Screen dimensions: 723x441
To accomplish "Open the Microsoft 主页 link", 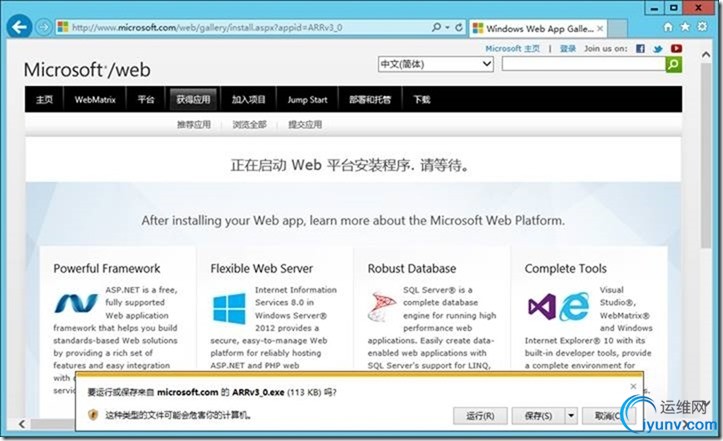I will coord(512,48).
